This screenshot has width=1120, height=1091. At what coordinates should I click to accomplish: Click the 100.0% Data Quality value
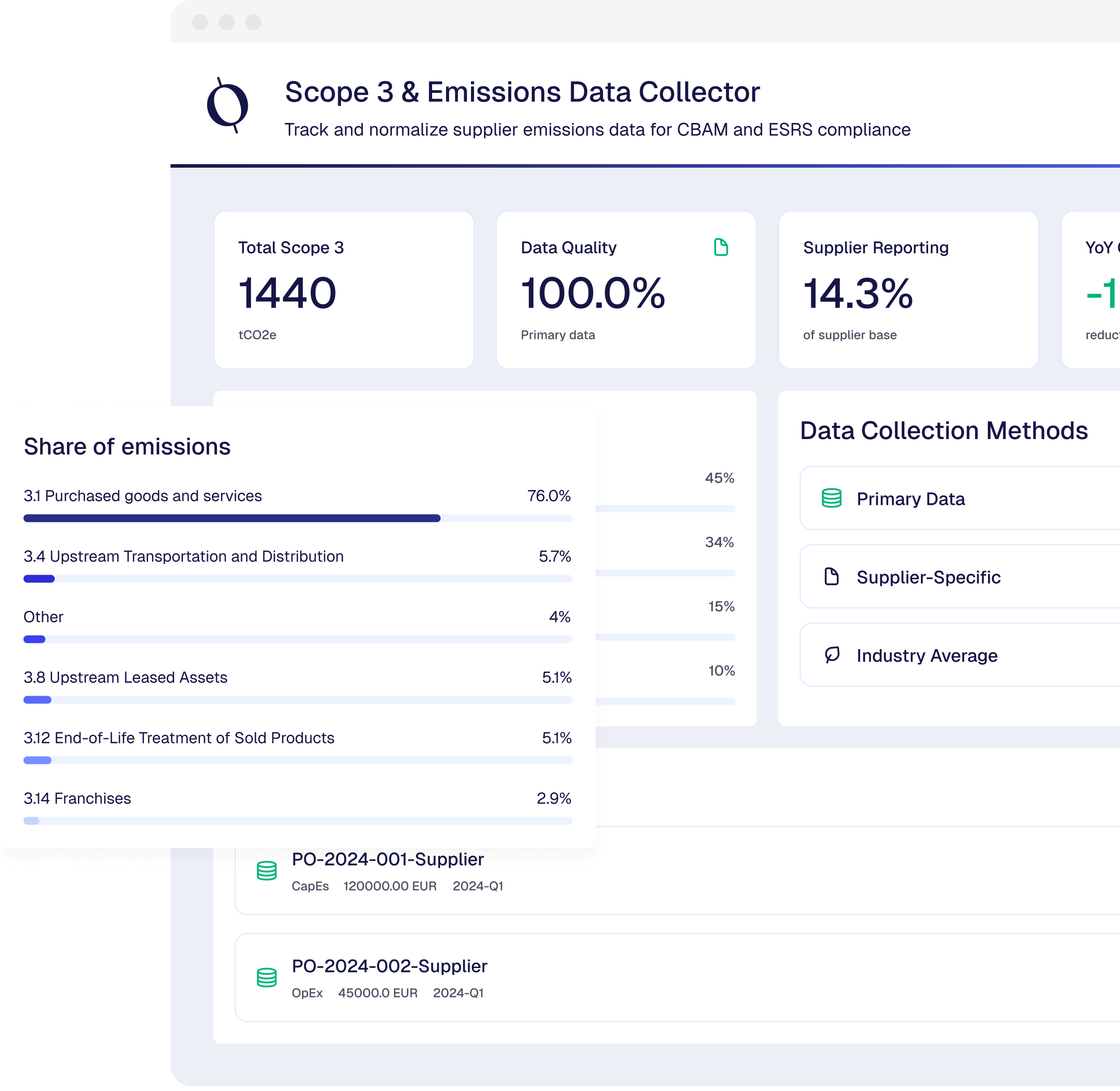(593, 293)
